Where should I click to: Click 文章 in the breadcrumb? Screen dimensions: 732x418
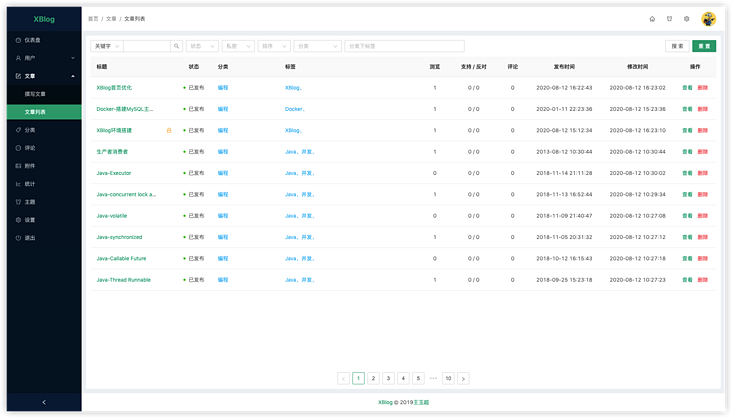[111, 19]
